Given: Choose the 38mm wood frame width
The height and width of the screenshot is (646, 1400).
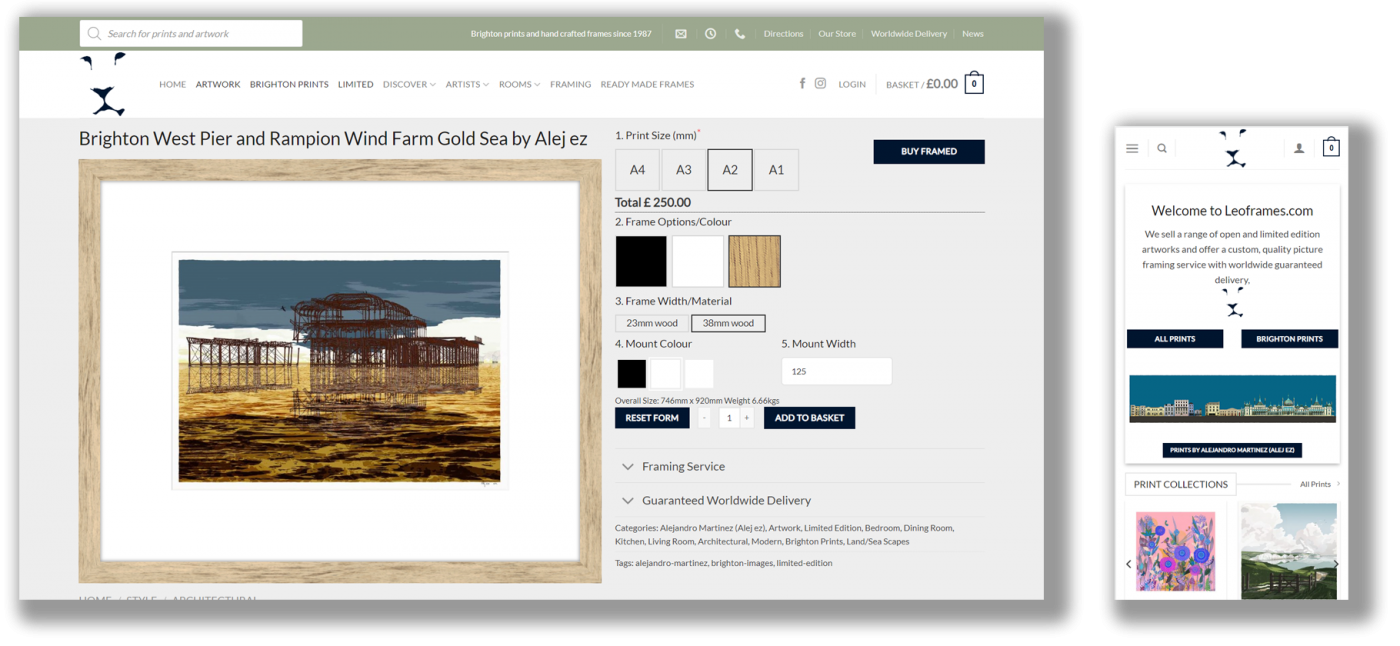Looking at the screenshot, I should (728, 323).
